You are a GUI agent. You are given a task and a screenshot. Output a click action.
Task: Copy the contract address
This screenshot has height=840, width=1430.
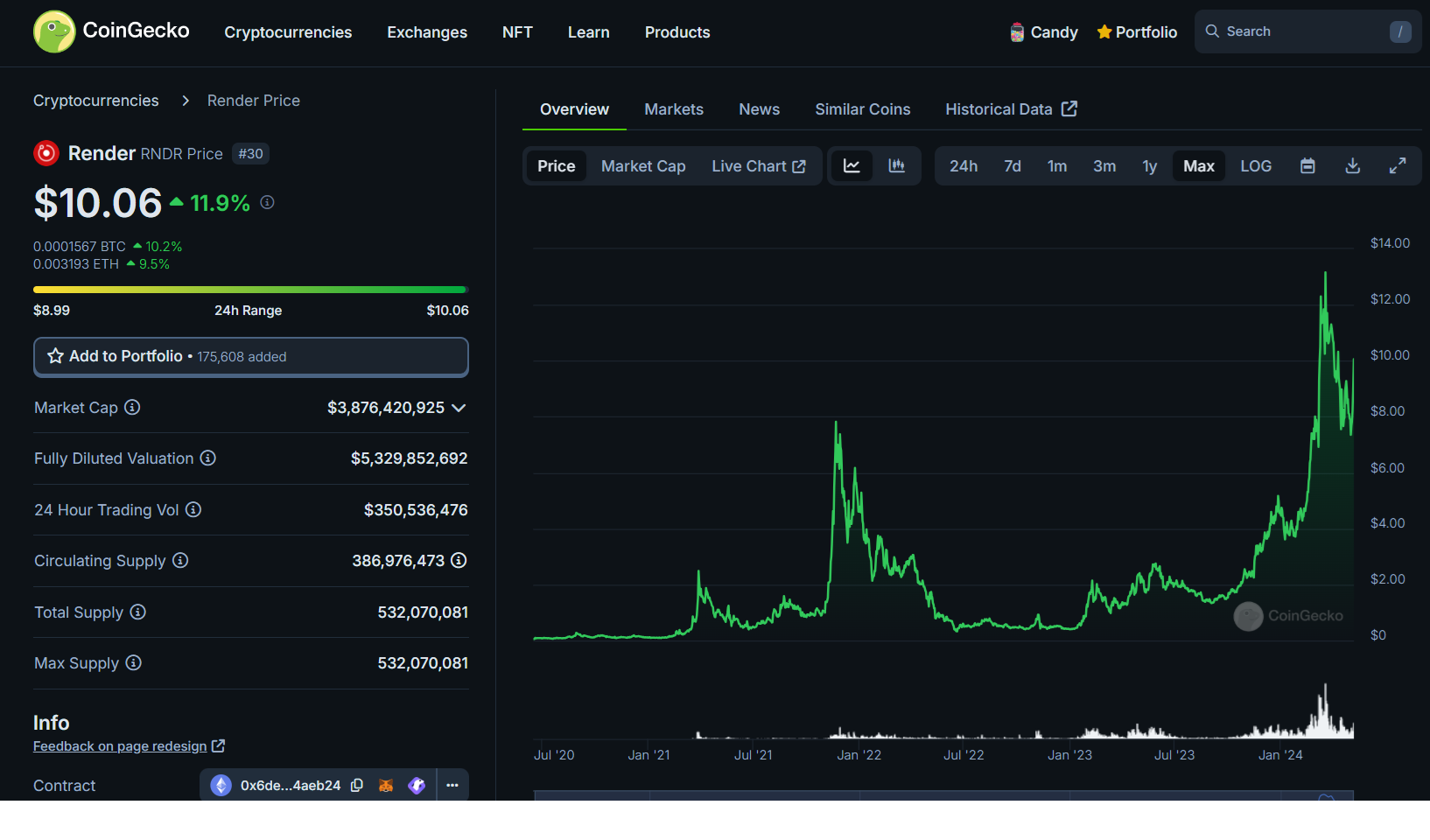[357, 785]
